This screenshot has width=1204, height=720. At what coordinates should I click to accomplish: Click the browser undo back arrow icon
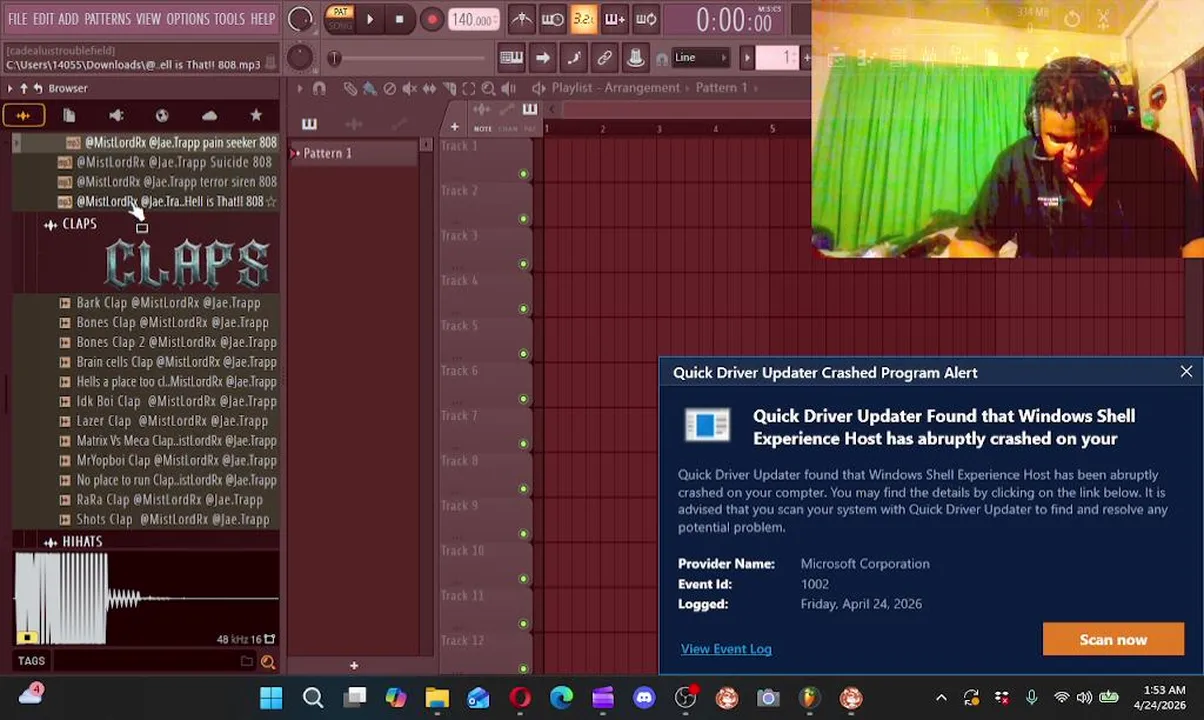tap(38, 88)
